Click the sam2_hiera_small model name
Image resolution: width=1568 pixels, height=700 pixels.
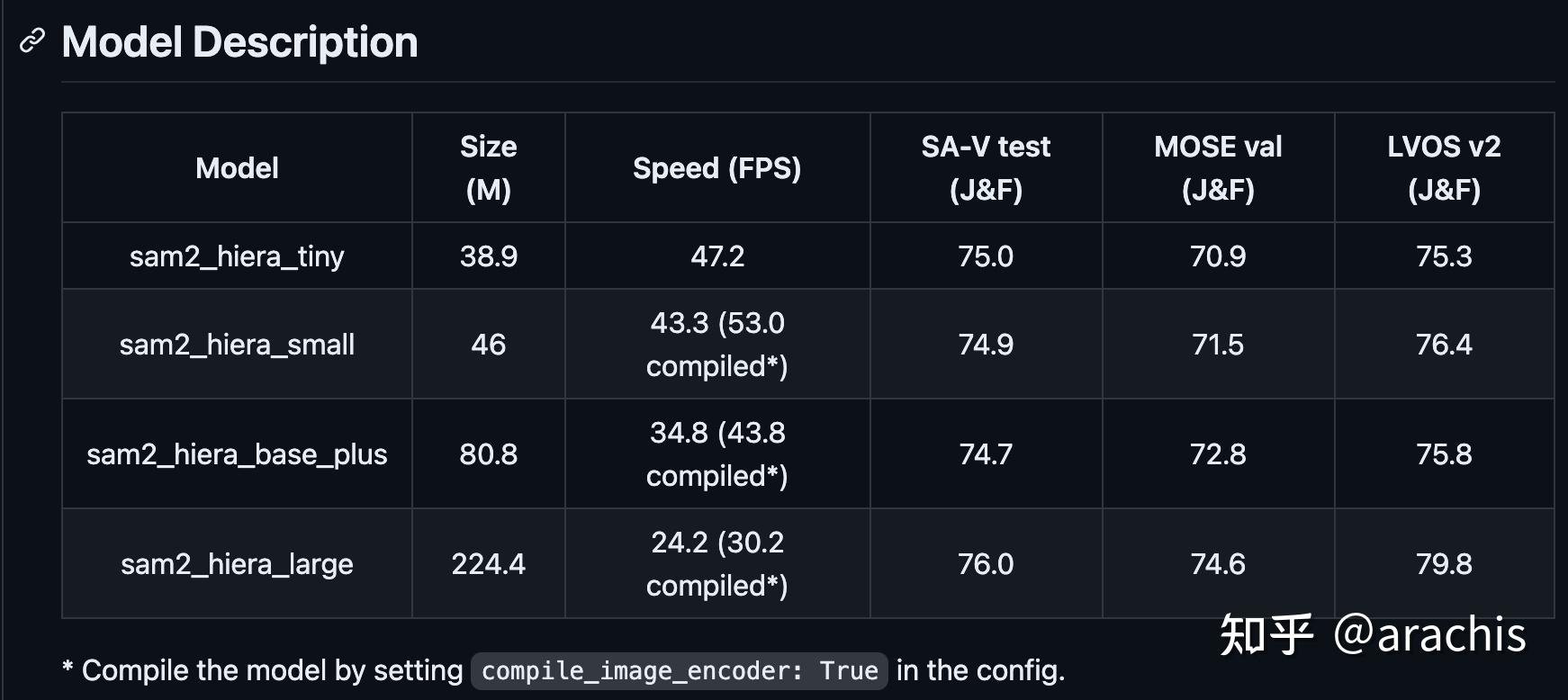pos(237,345)
